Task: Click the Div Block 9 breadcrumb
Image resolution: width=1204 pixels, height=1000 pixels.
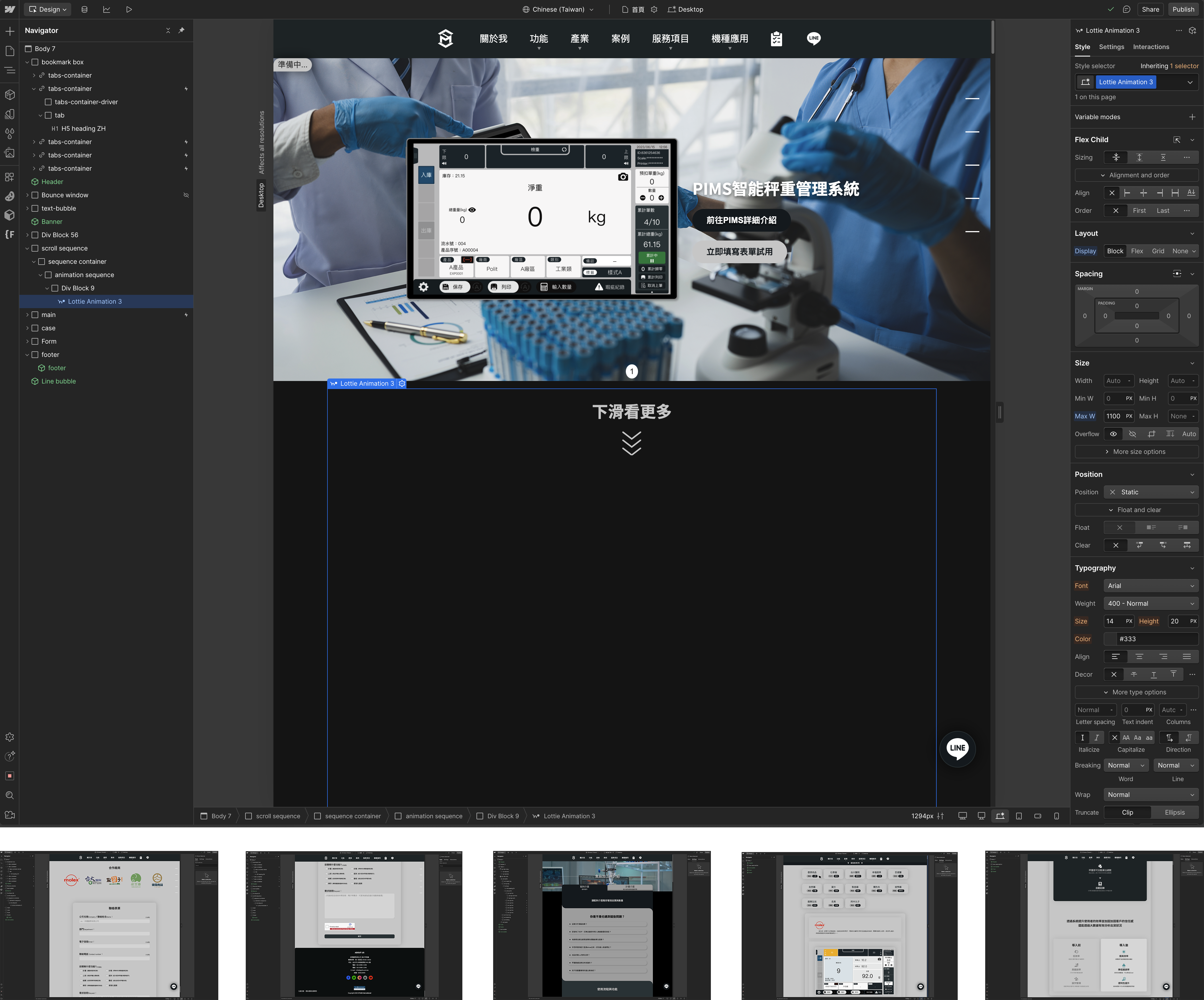Action: (x=497, y=816)
